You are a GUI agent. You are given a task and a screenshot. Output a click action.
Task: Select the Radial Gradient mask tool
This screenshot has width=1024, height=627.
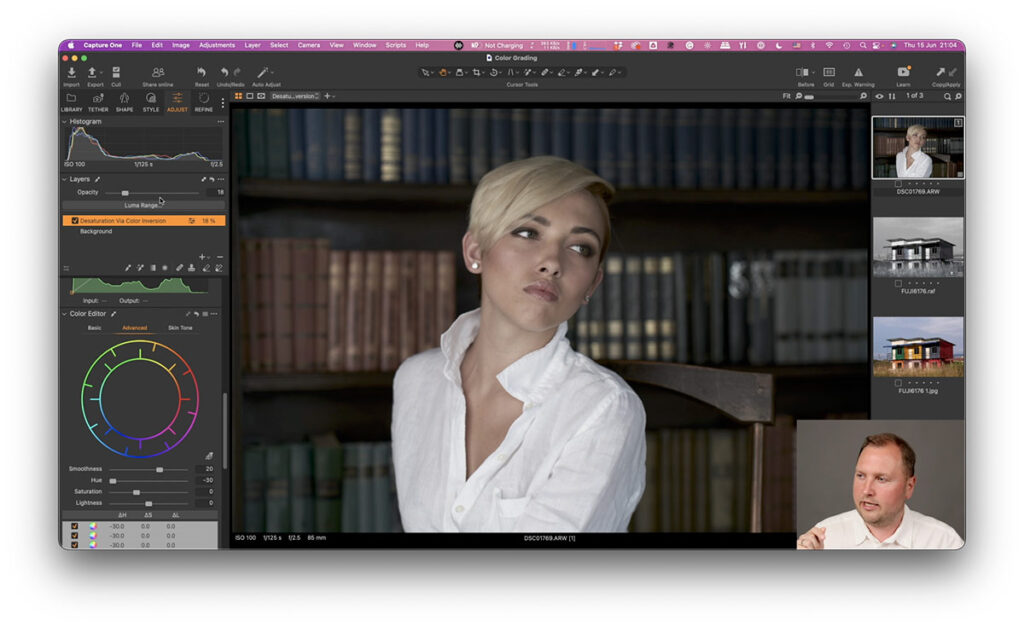click(x=165, y=268)
